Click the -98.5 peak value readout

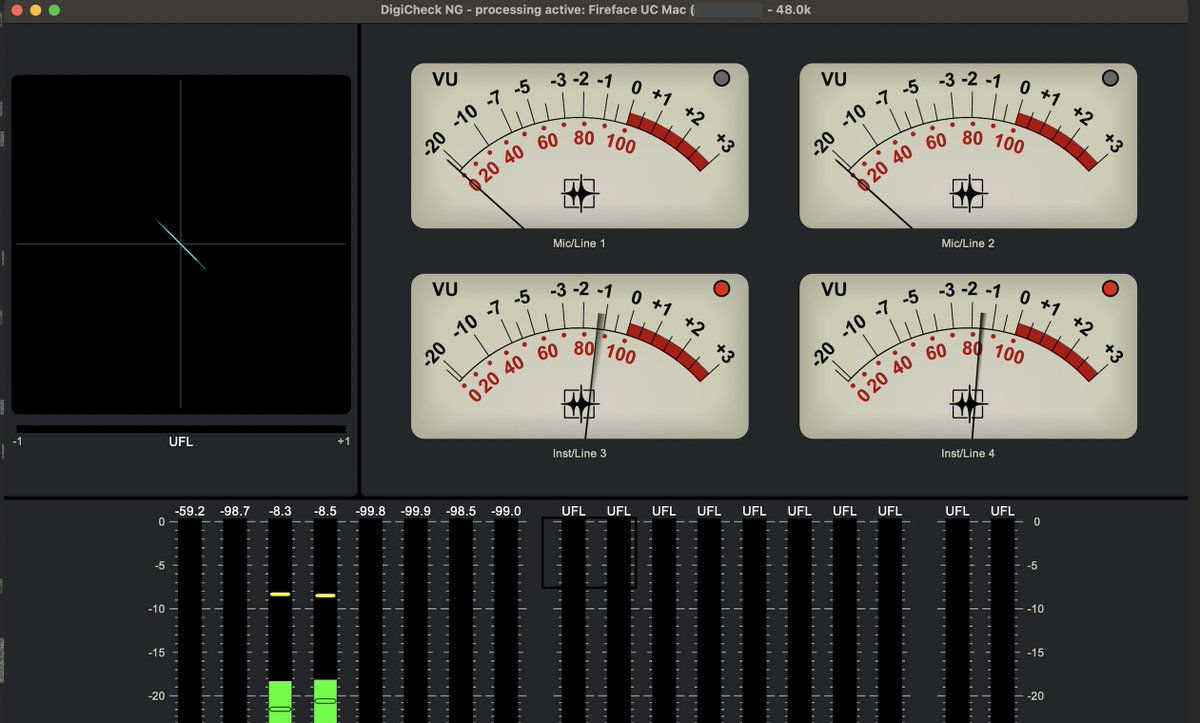[461, 511]
